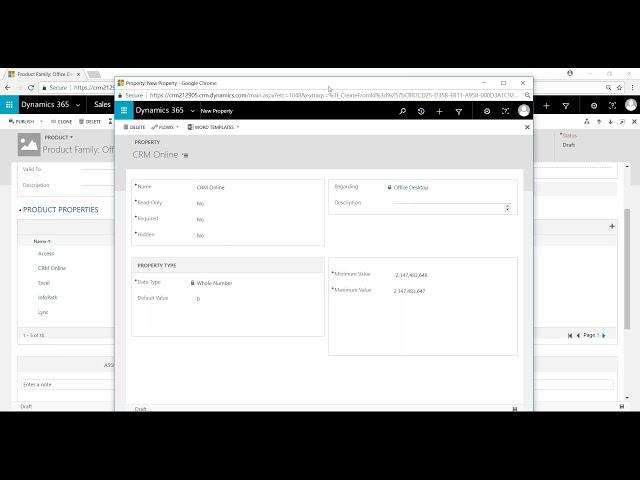
Task: Open app launcher waffle in New Property window
Action: click(124, 111)
